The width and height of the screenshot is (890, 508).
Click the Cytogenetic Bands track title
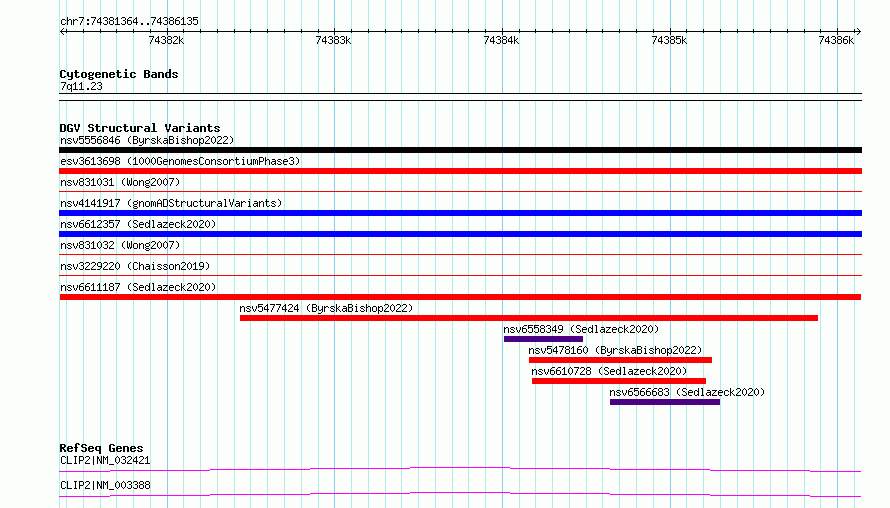click(119, 74)
